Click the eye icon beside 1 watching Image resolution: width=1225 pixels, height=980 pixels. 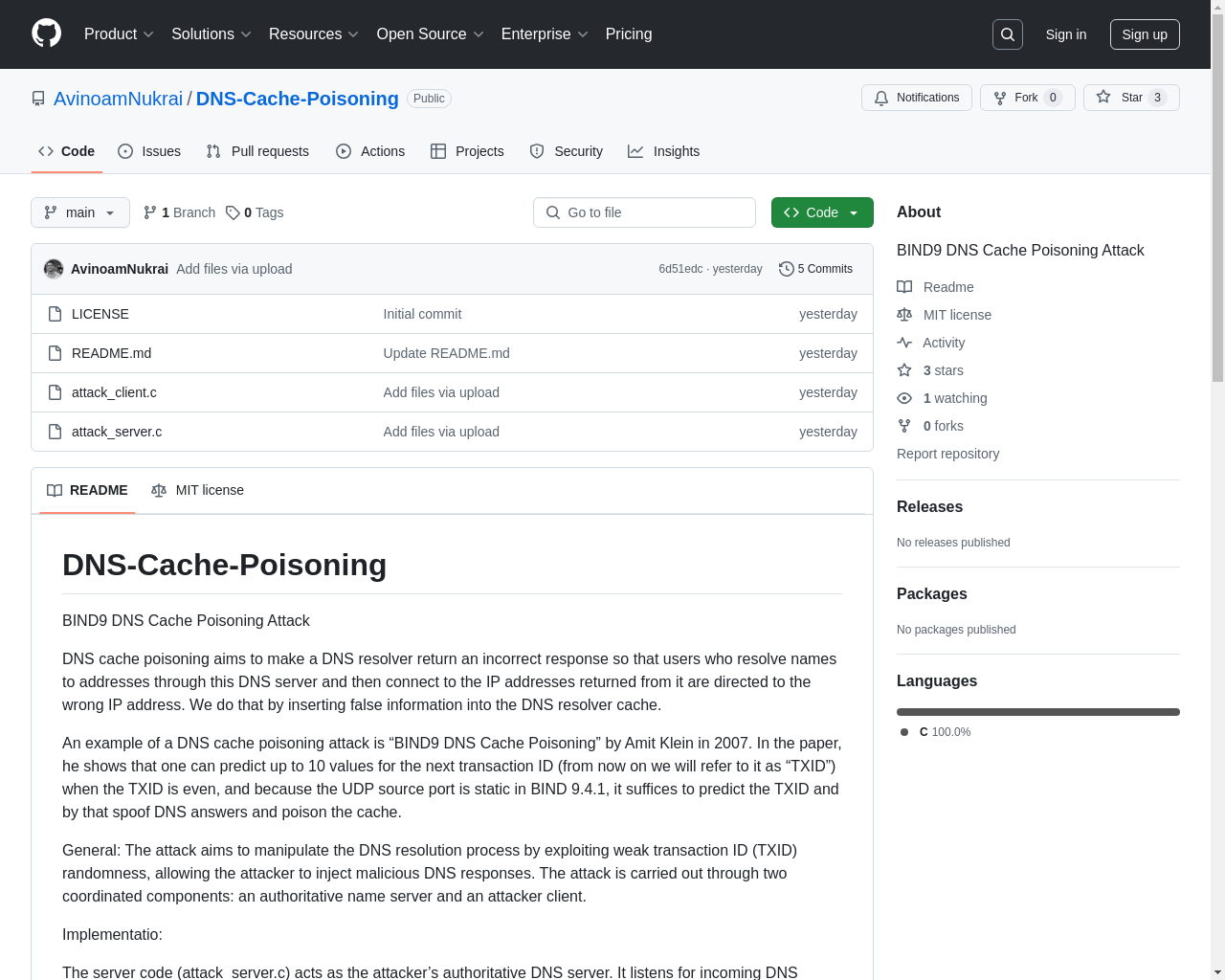tap(904, 398)
